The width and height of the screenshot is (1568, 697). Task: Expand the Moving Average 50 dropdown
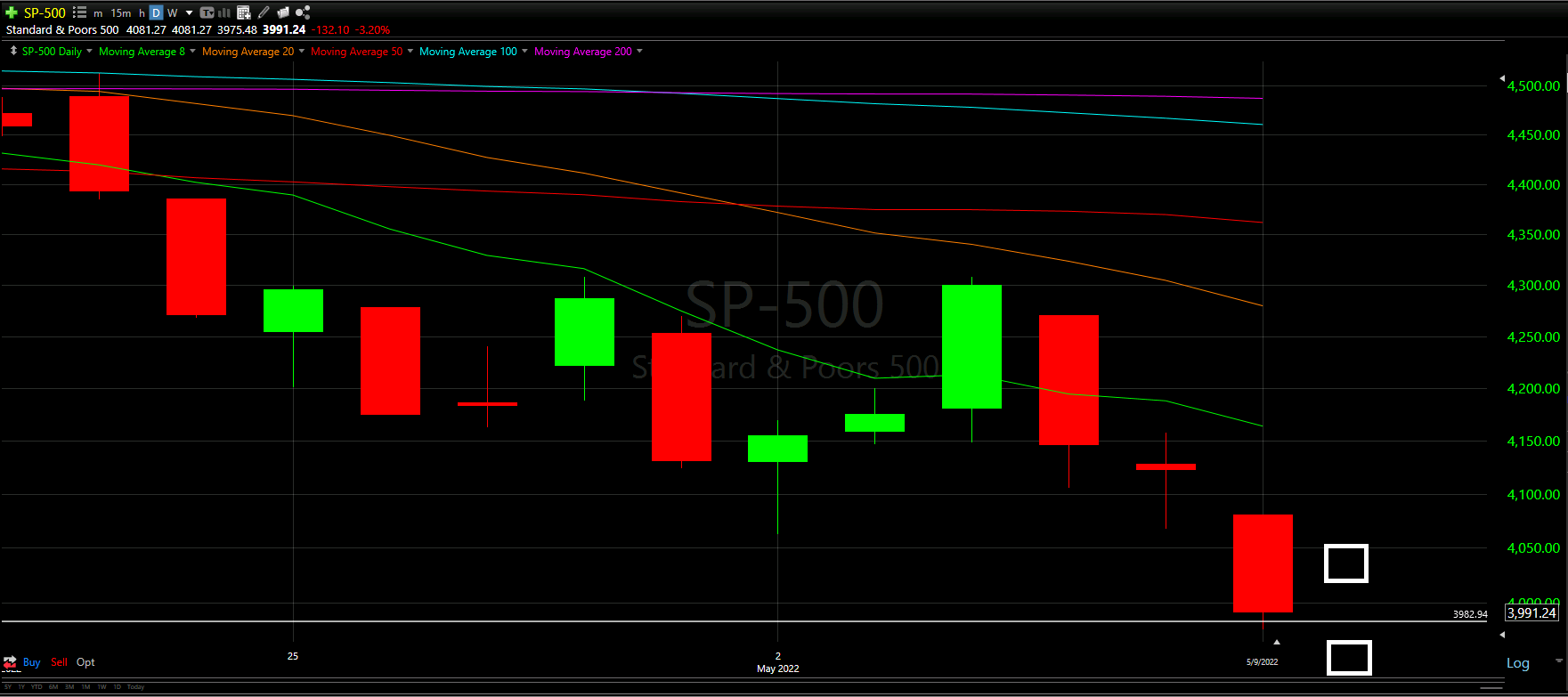pyautogui.click(x=410, y=51)
